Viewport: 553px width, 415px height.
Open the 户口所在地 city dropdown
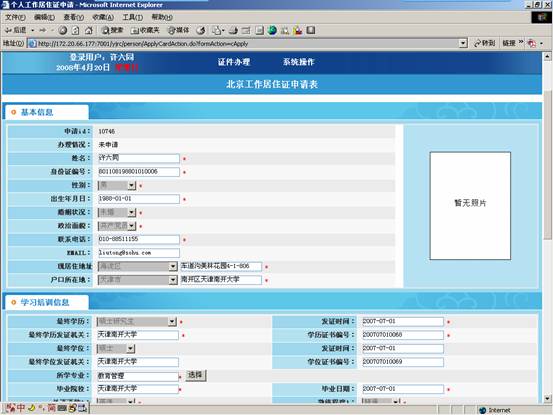click(173, 280)
